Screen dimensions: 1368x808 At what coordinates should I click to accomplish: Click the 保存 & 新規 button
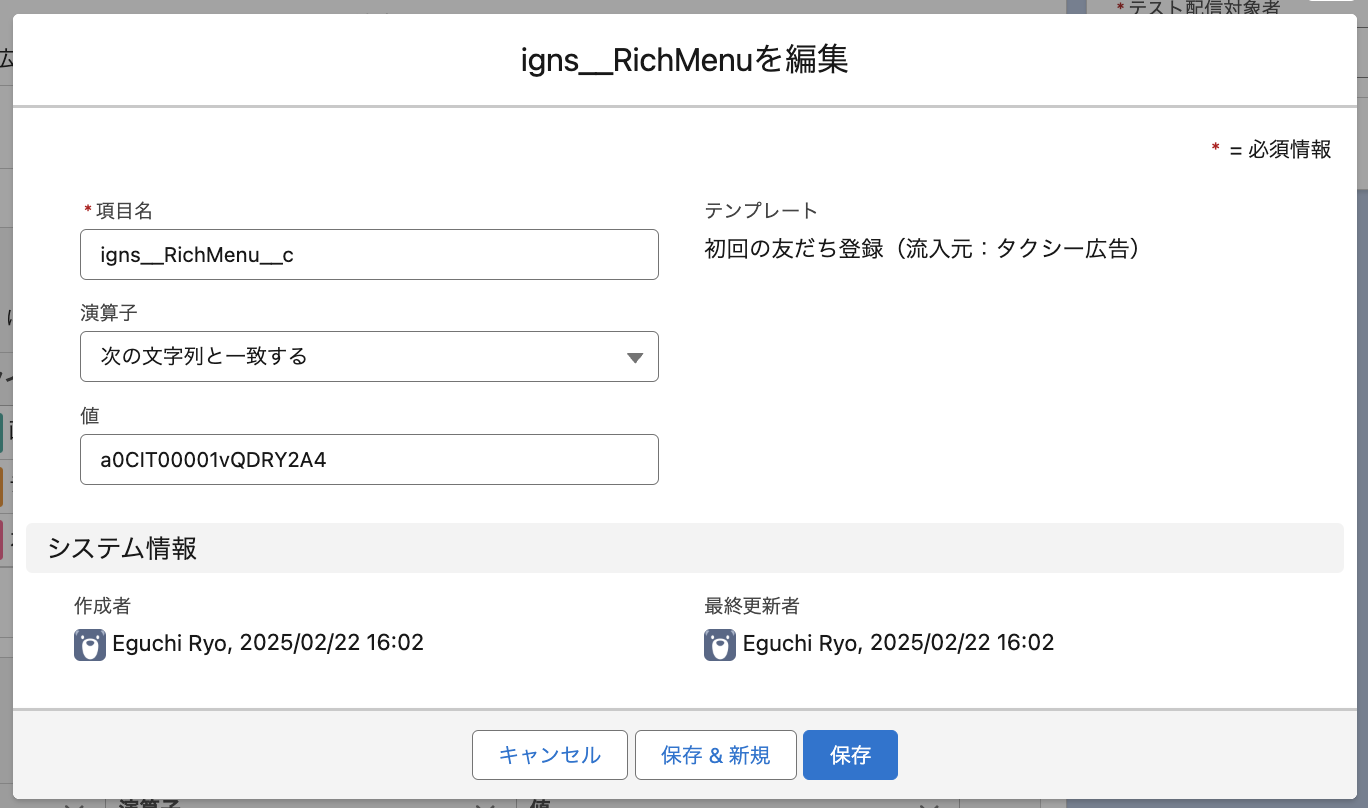(715, 755)
